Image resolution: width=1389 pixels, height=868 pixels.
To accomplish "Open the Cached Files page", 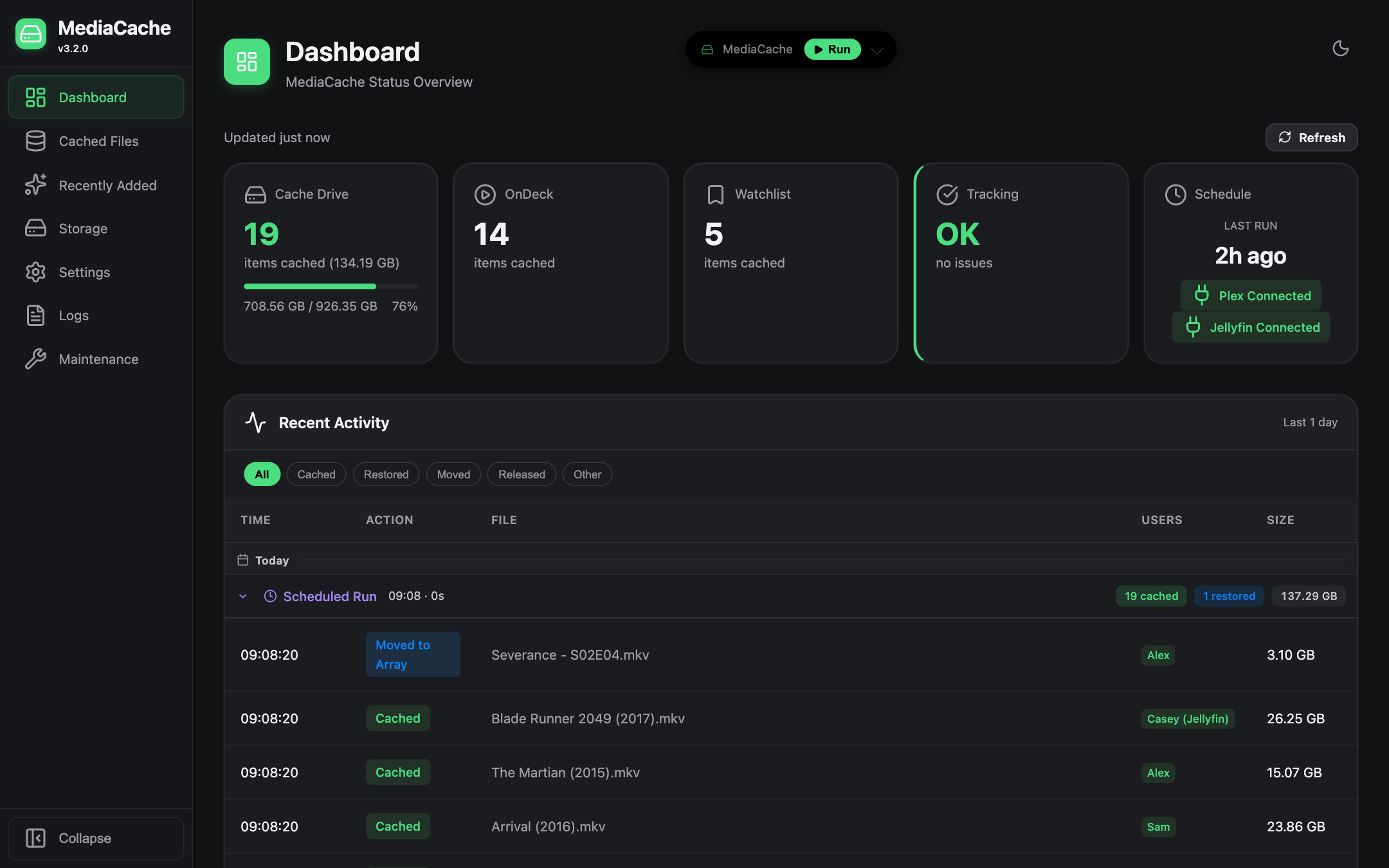I will [96, 141].
